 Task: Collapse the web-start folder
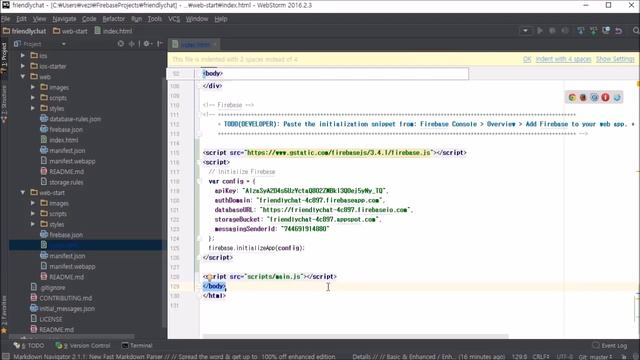pyautogui.click(x=23, y=192)
